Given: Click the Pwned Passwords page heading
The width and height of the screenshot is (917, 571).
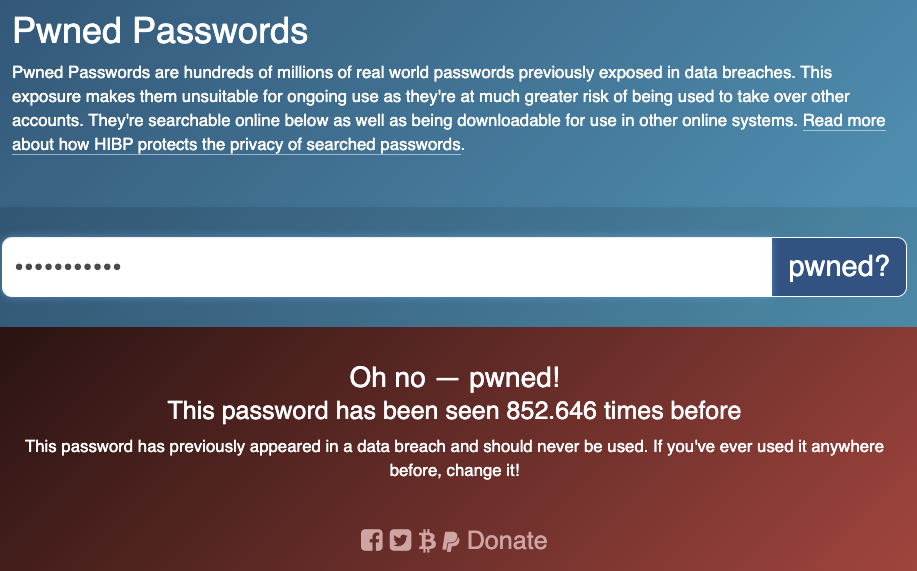Looking at the screenshot, I should click(160, 30).
